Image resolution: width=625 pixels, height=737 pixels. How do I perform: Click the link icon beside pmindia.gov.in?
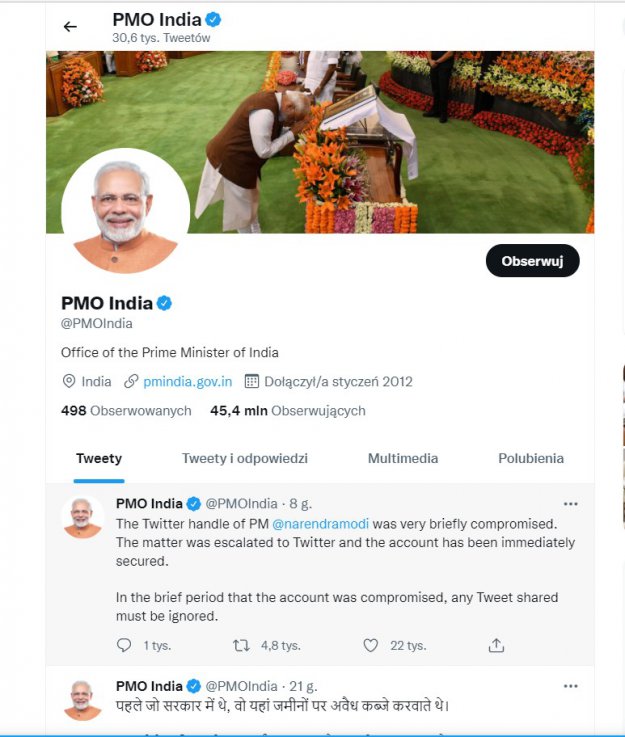point(131,381)
